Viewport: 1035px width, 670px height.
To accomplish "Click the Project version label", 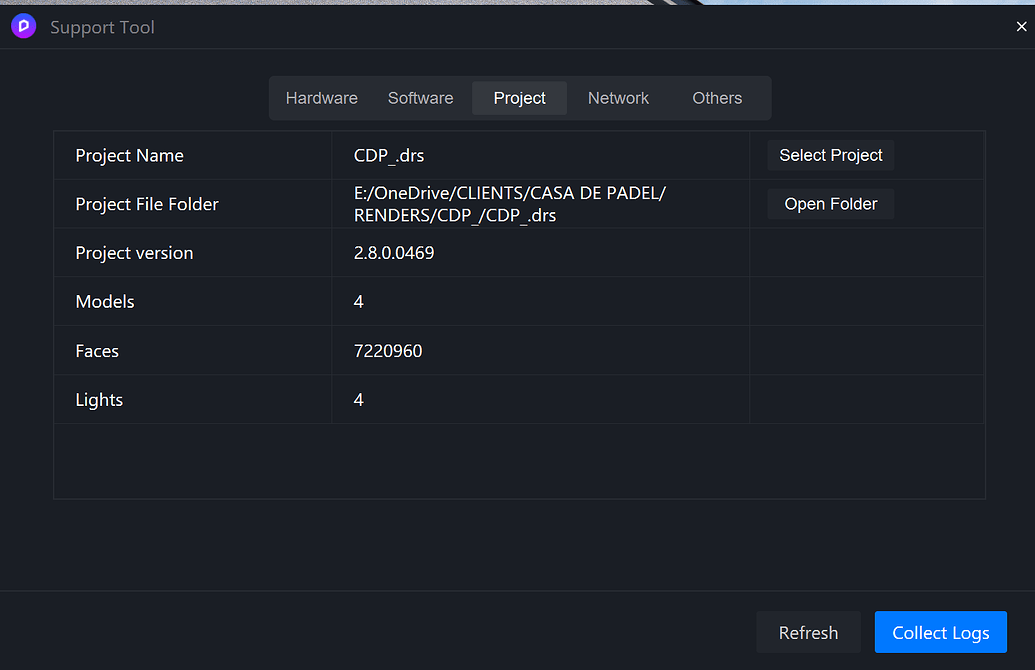I will [x=135, y=253].
